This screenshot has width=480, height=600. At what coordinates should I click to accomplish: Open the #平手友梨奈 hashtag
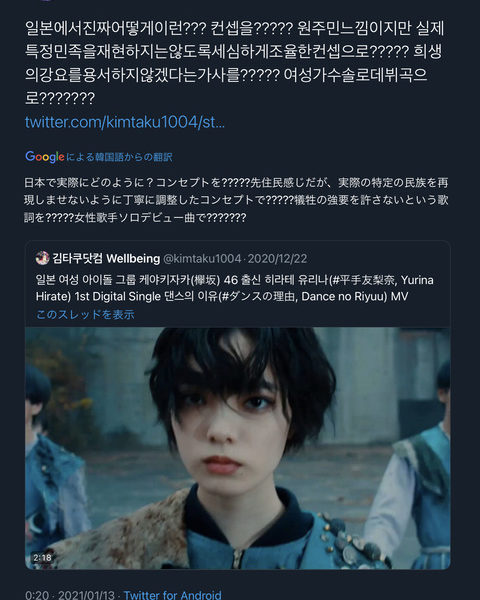coord(364,280)
